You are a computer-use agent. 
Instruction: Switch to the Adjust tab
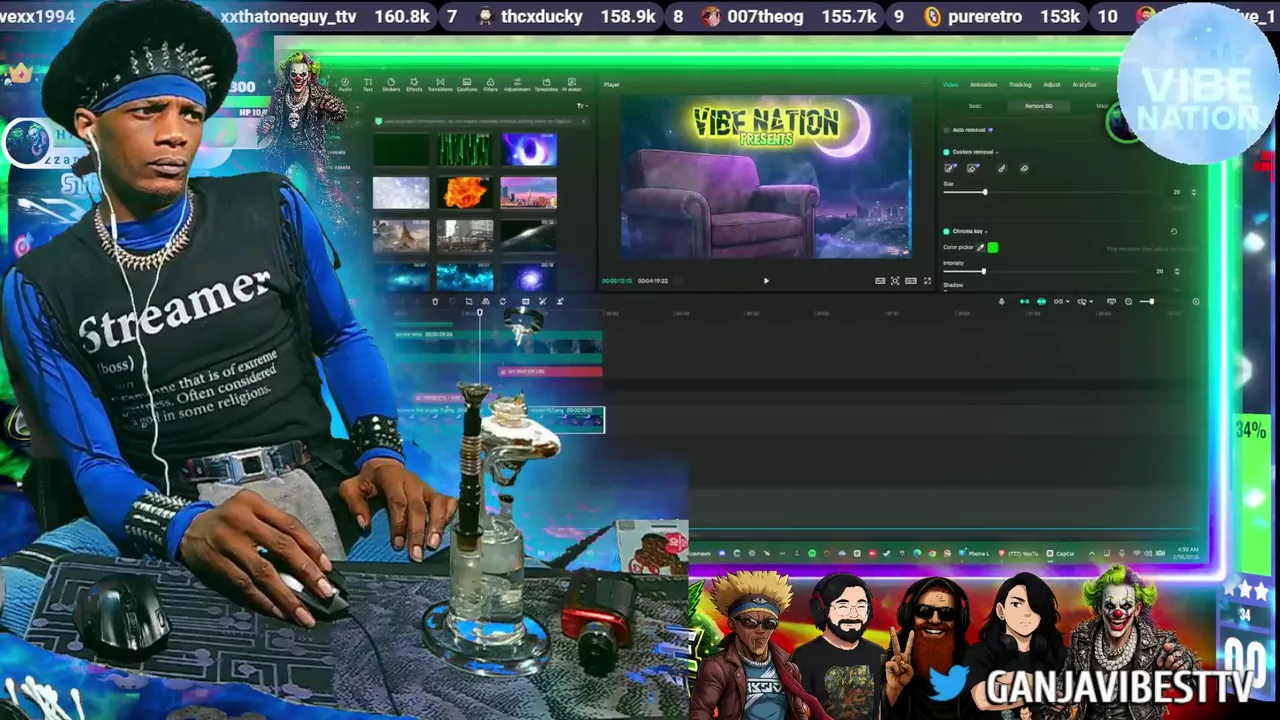point(1052,85)
